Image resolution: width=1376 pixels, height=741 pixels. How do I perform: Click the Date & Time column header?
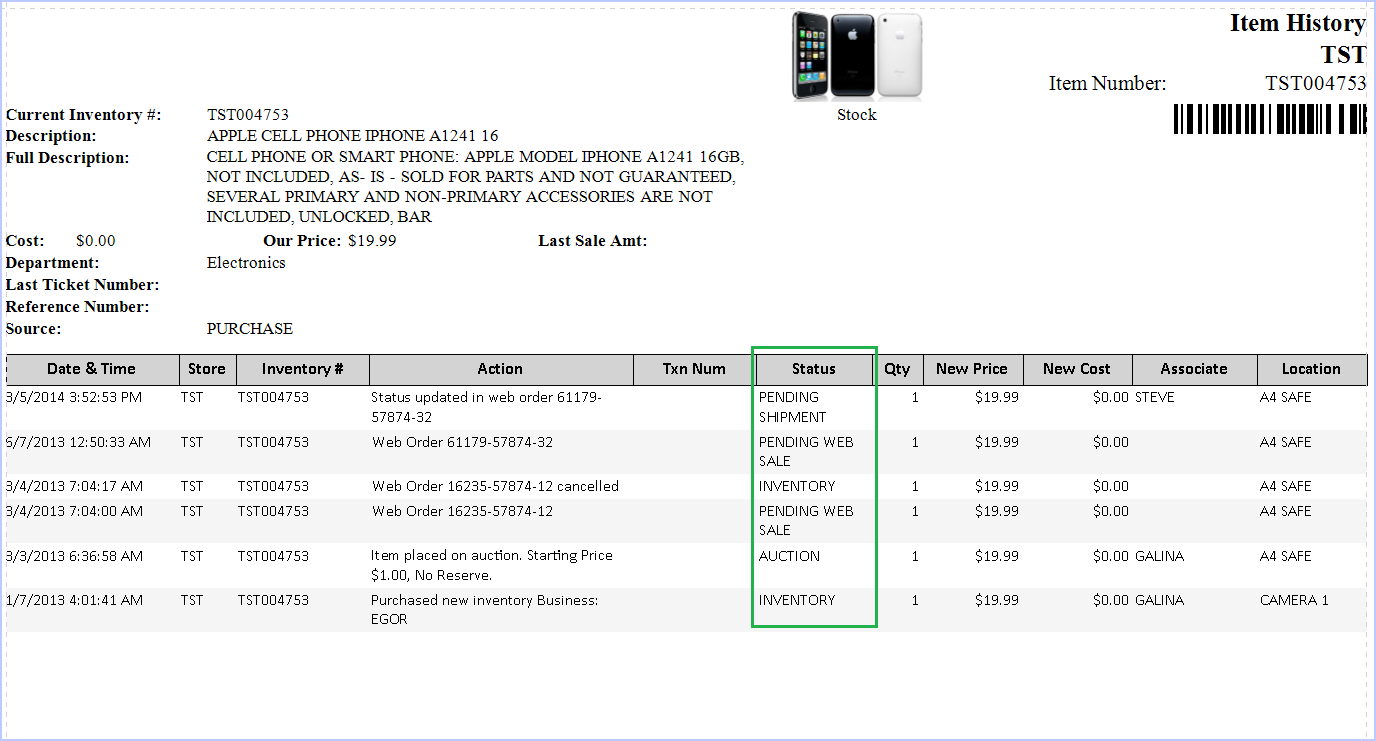click(x=92, y=369)
